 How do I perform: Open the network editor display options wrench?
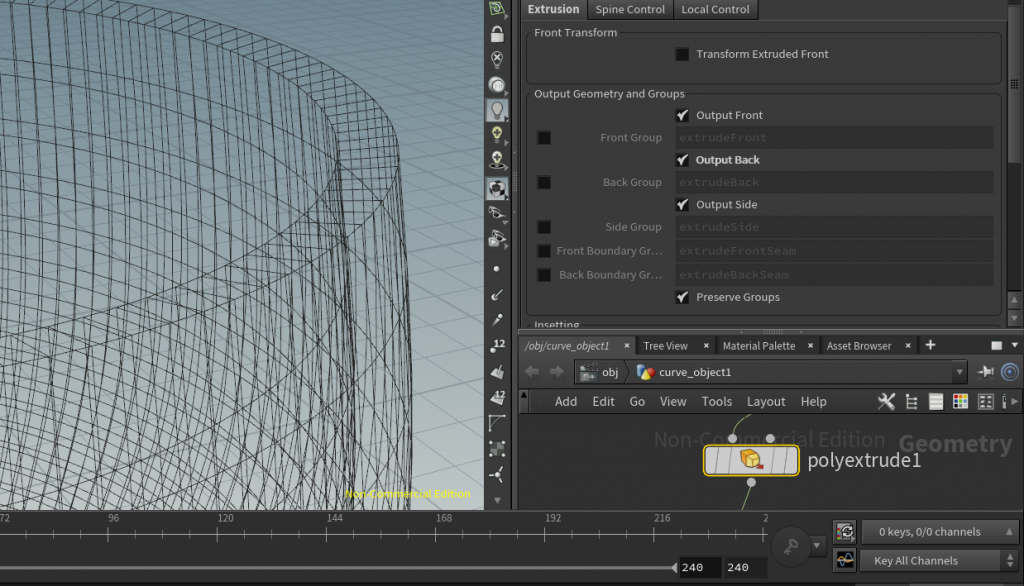(886, 401)
